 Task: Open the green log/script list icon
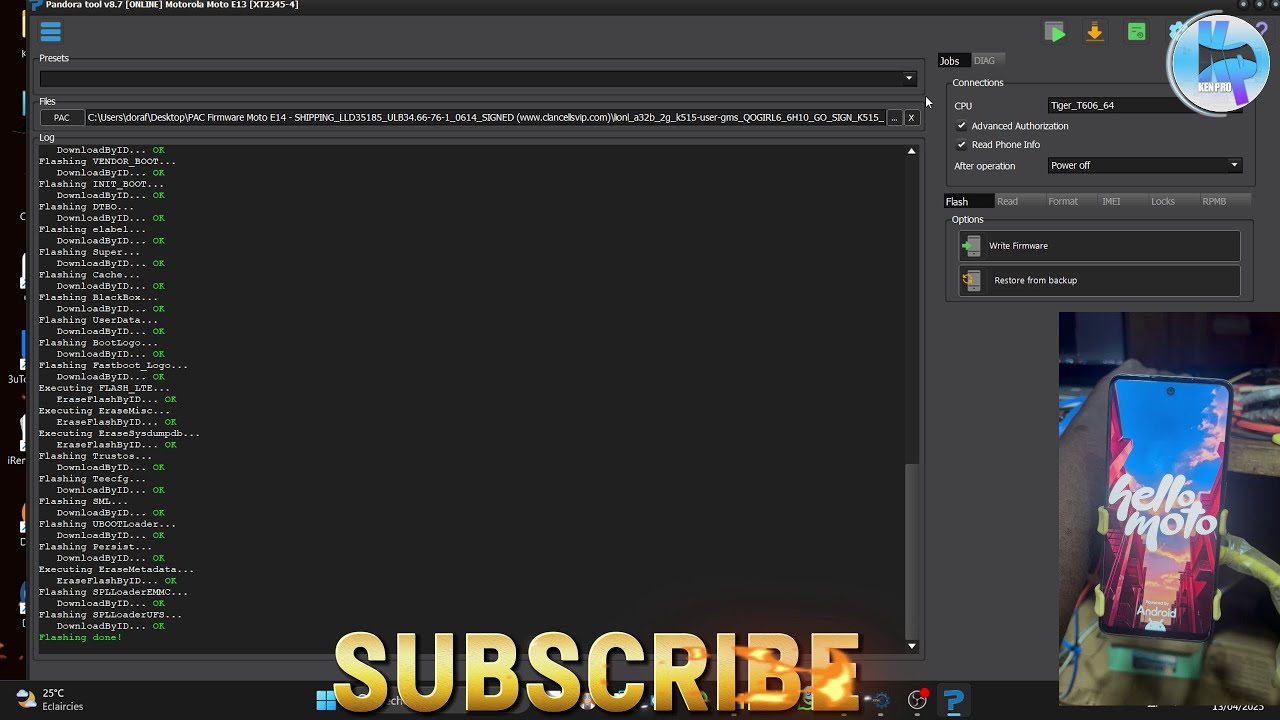coord(1136,33)
